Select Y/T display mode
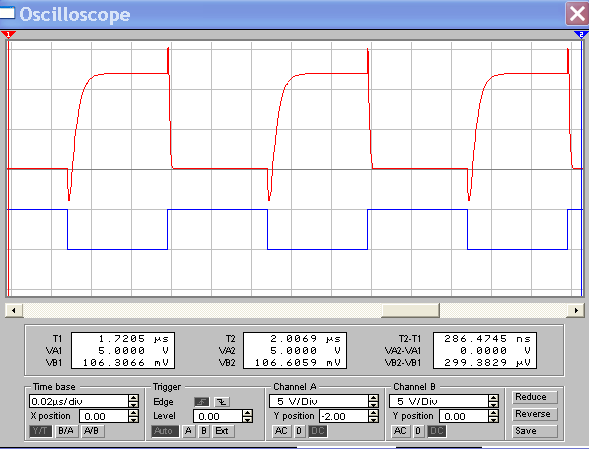Screen dimensions: 589x450 click(41, 431)
